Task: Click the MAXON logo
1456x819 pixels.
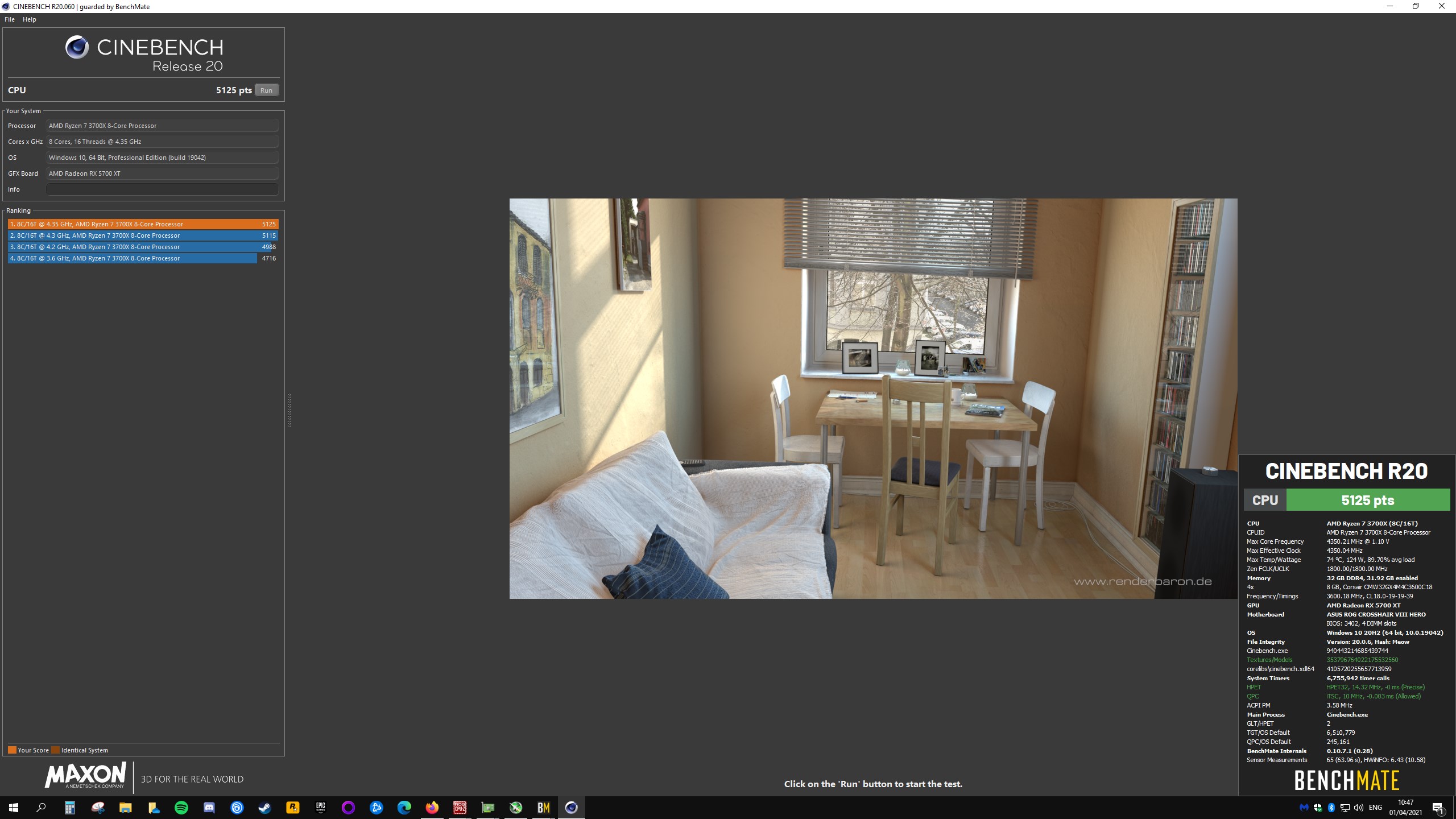Action: pos(85,776)
